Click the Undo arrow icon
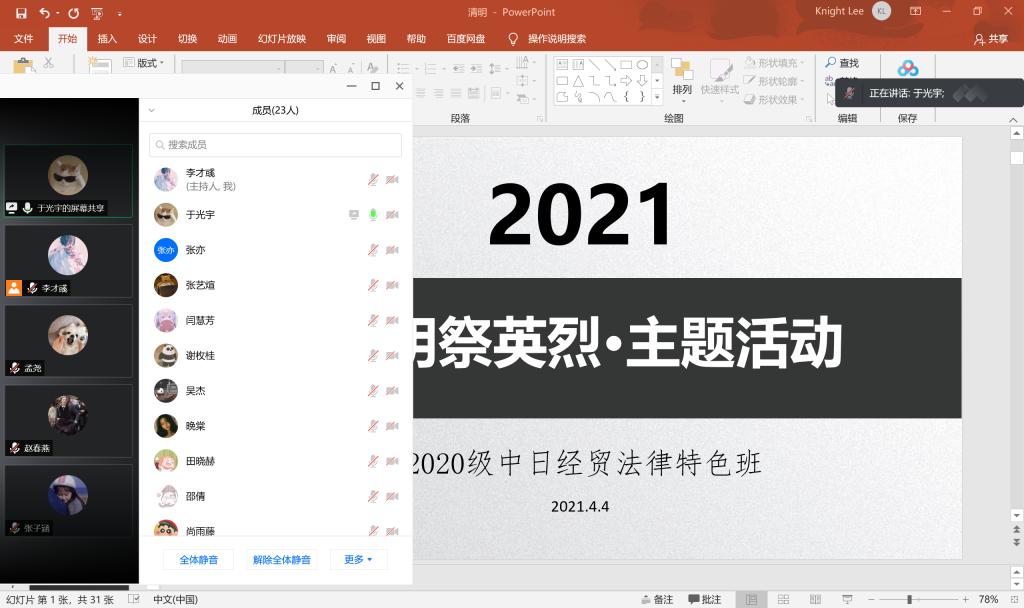The height and width of the screenshot is (608, 1024). tap(45, 13)
